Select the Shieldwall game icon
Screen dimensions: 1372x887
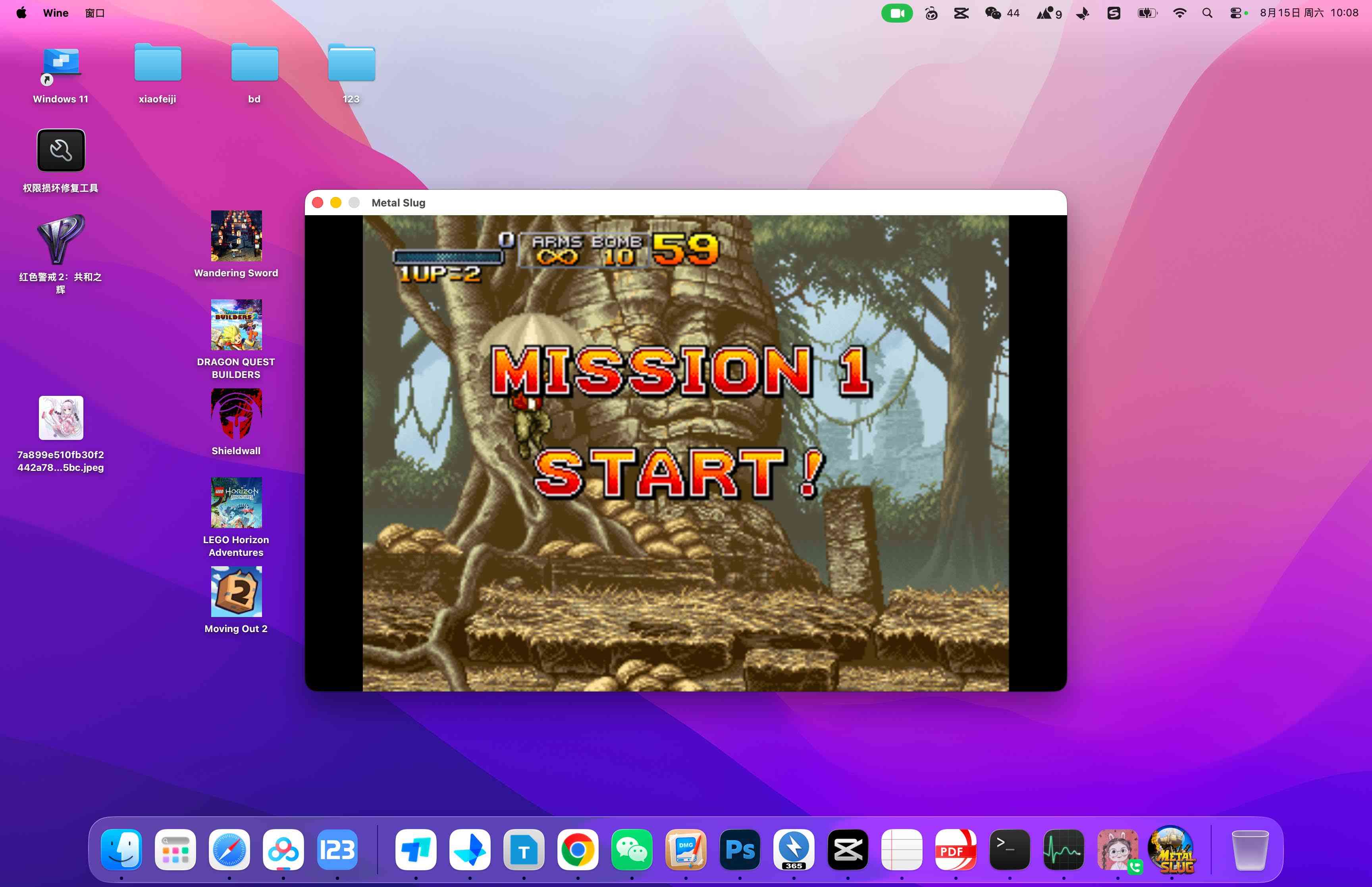coord(236,414)
